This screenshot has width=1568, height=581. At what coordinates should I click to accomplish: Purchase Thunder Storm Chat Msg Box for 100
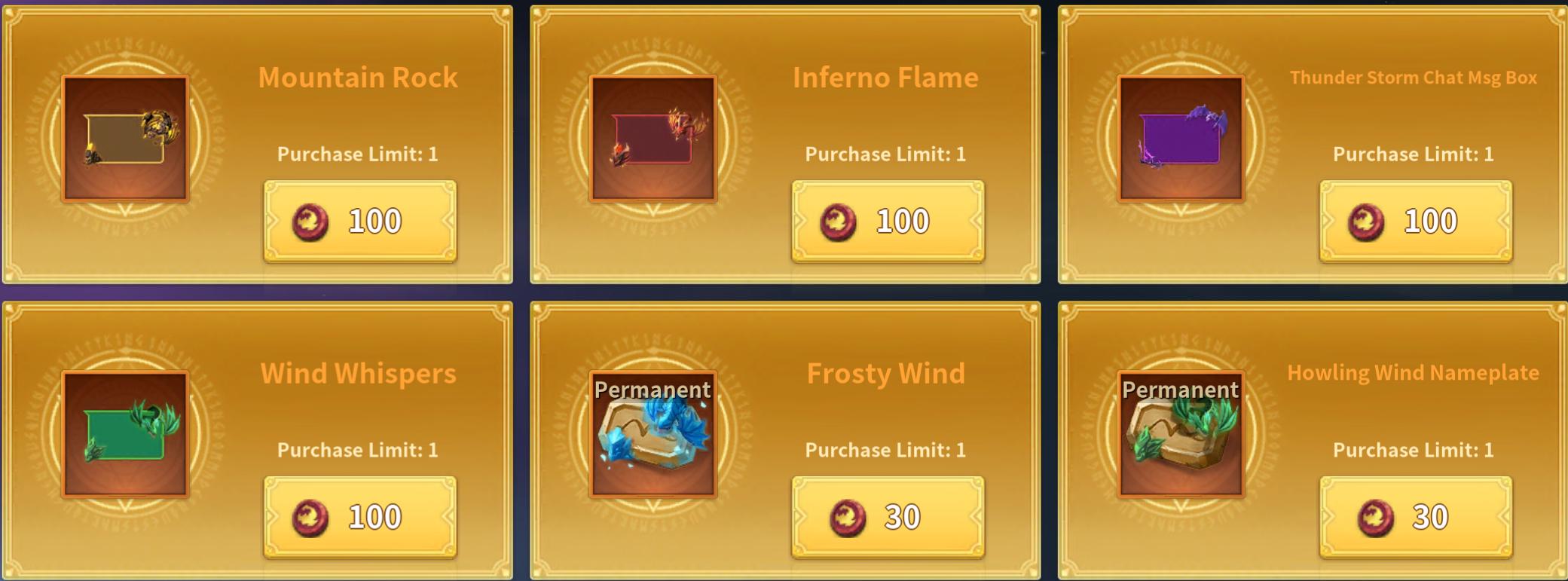[1416, 222]
